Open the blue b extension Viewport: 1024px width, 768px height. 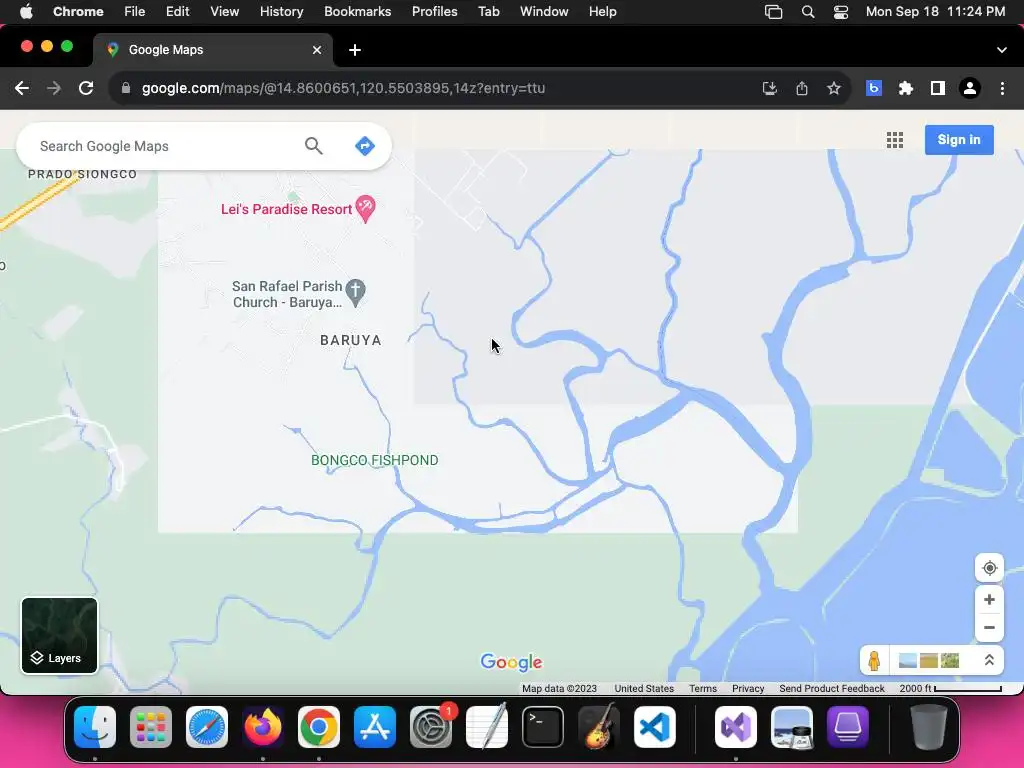[874, 88]
